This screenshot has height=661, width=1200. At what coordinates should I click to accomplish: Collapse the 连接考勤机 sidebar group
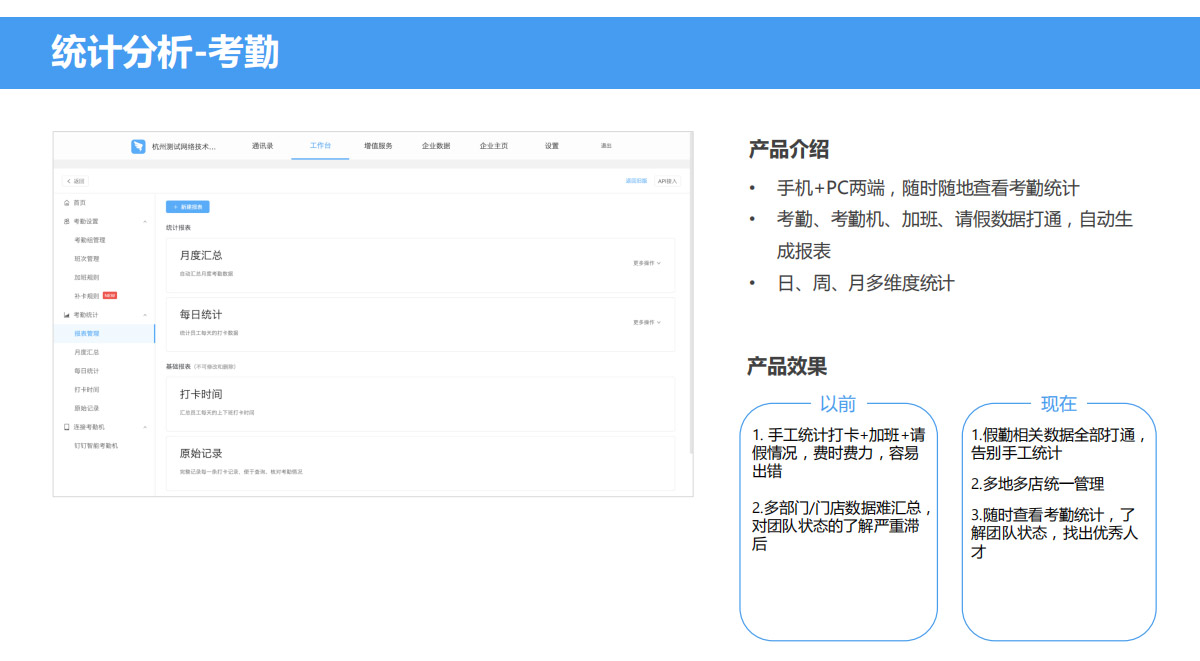click(x=145, y=427)
